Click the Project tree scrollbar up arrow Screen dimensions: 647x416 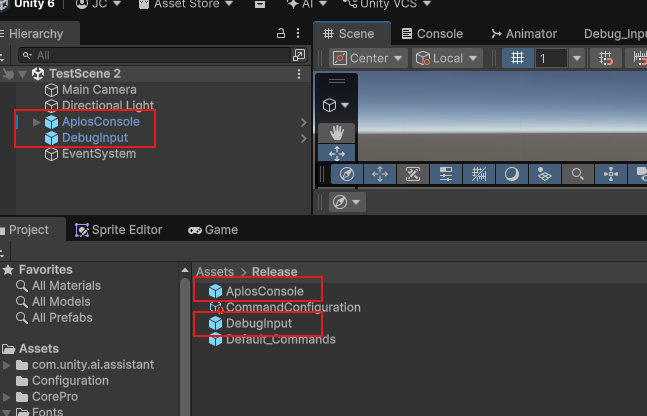[185, 270]
